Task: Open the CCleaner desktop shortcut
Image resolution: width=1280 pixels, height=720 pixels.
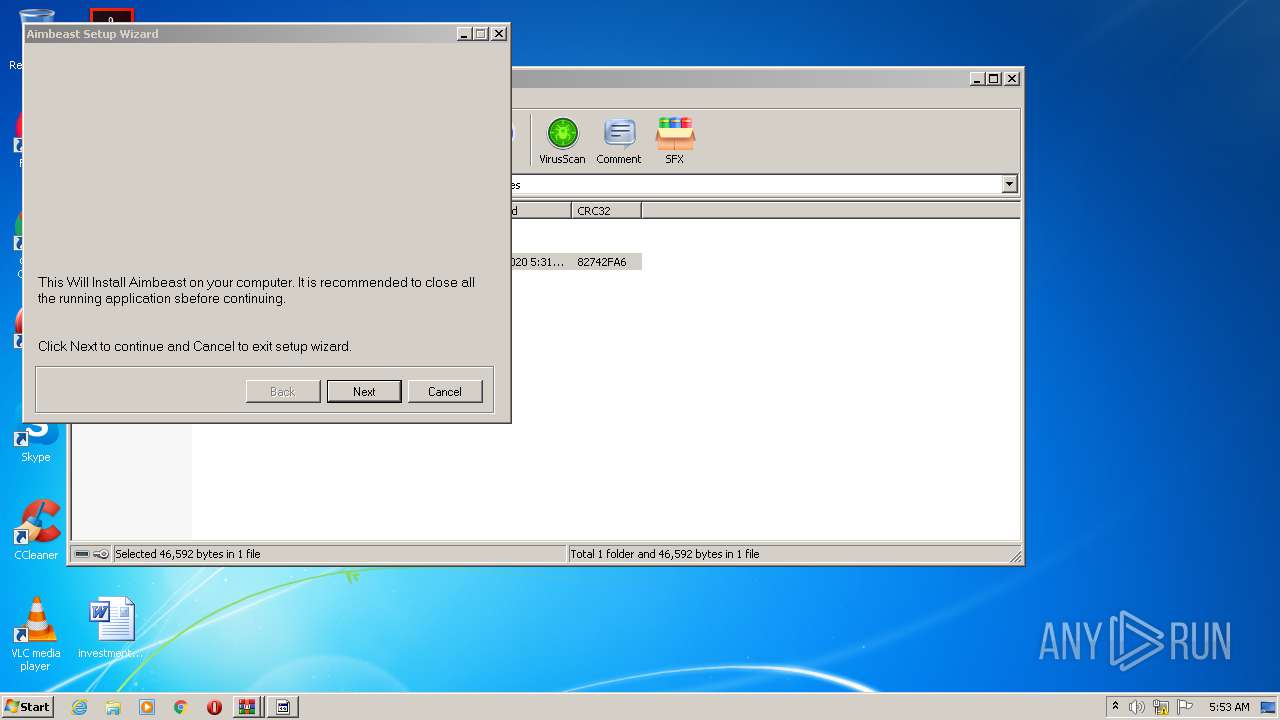Action: 36,530
